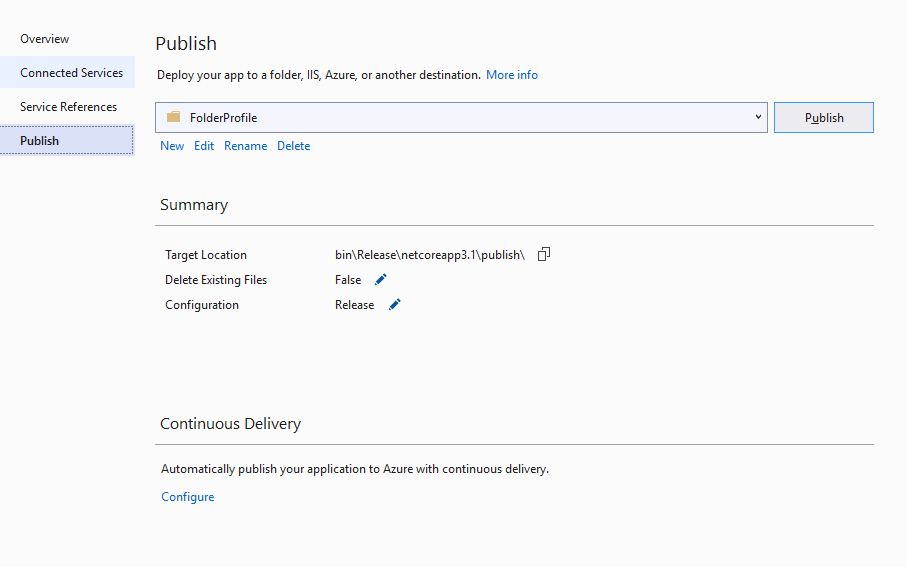Edit the selected publish profile
The width and height of the screenshot is (907, 567).
tap(204, 146)
